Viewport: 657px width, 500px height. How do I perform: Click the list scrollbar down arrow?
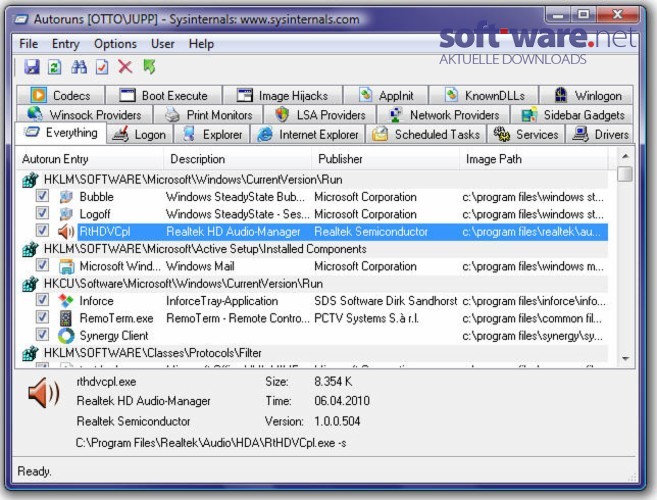(x=625, y=358)
